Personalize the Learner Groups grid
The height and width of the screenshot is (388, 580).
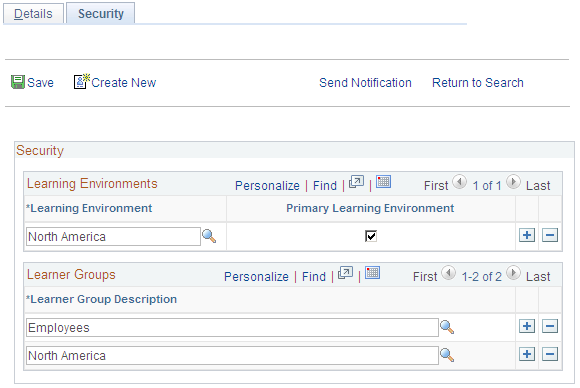tap(256, 276)
